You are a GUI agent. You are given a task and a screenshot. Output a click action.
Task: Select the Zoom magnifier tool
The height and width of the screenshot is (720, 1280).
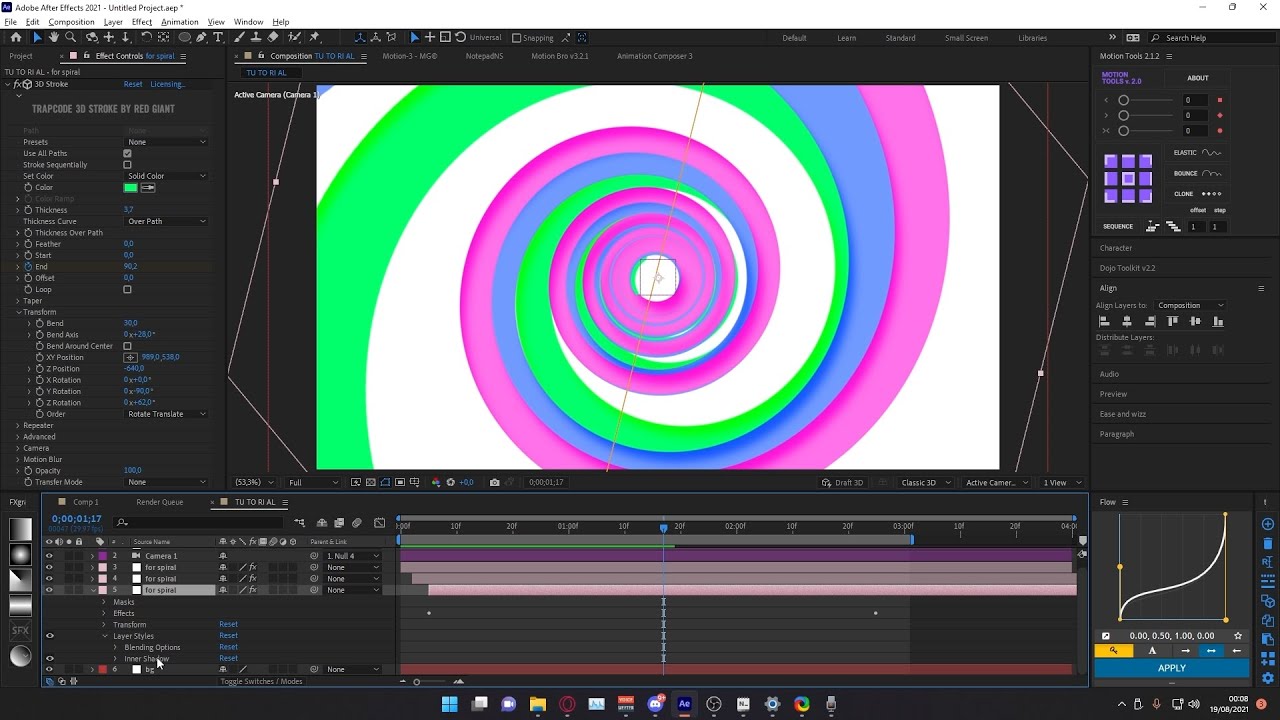pos(71,37)
